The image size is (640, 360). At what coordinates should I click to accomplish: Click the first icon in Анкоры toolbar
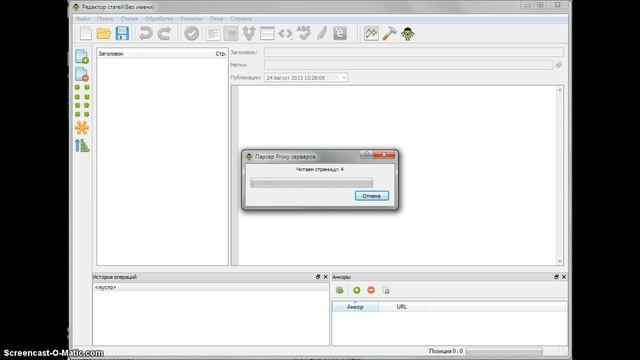click(340, 290)
